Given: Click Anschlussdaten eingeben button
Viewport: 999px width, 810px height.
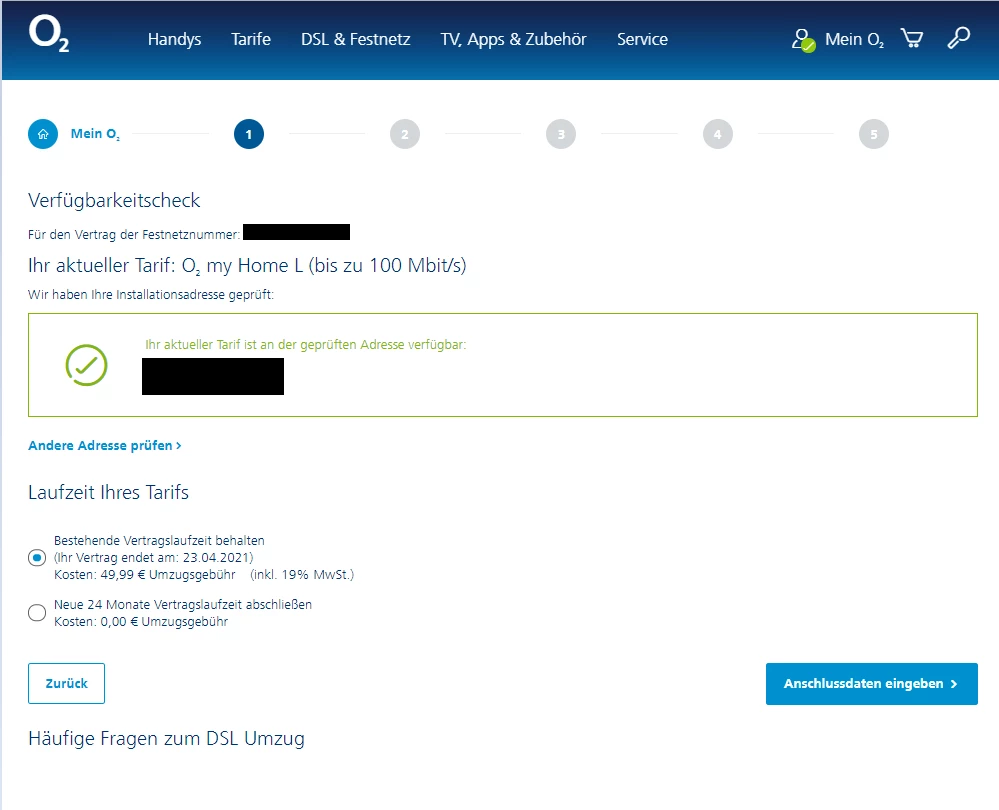Looking at the screenshot, I should [x=872, y=684].
